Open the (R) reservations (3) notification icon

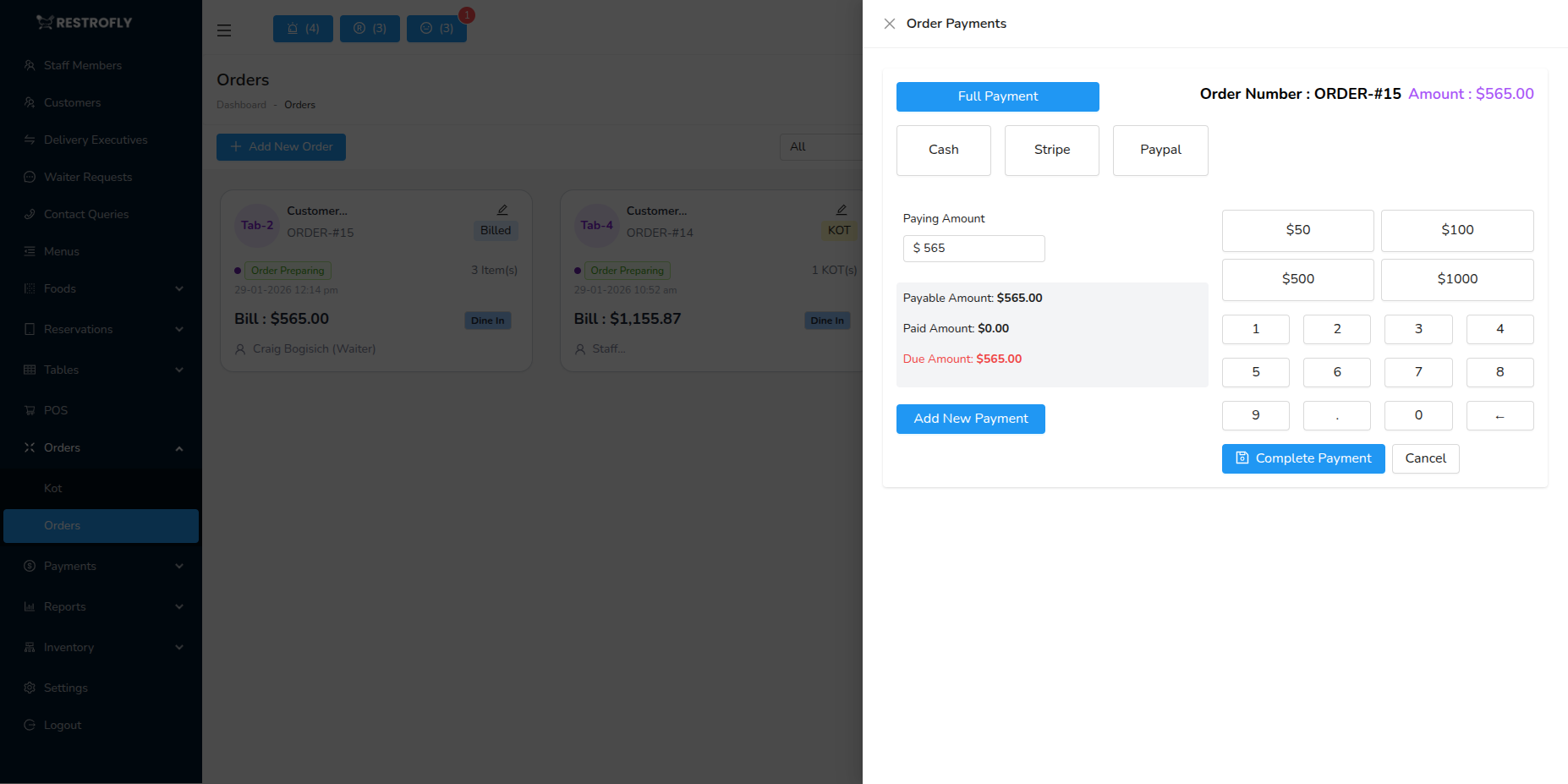point(370,28)
